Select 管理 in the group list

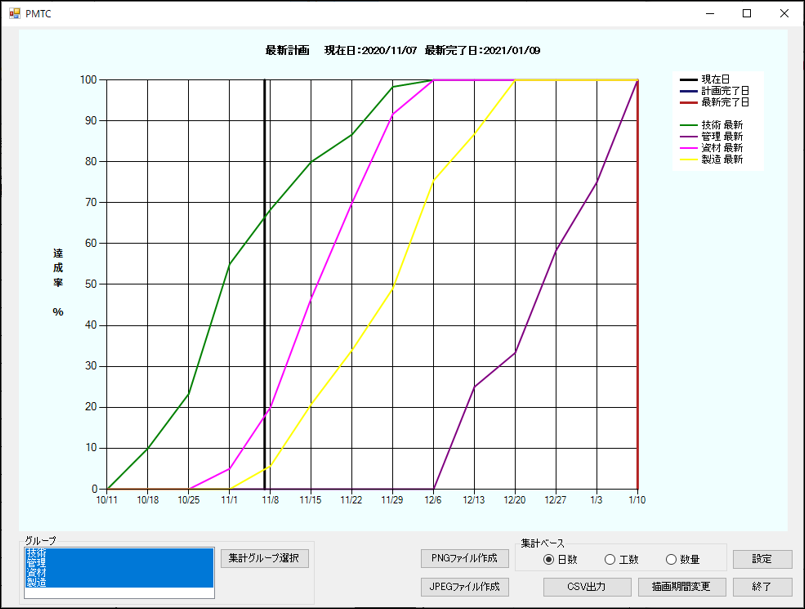(x=119, y=563)
